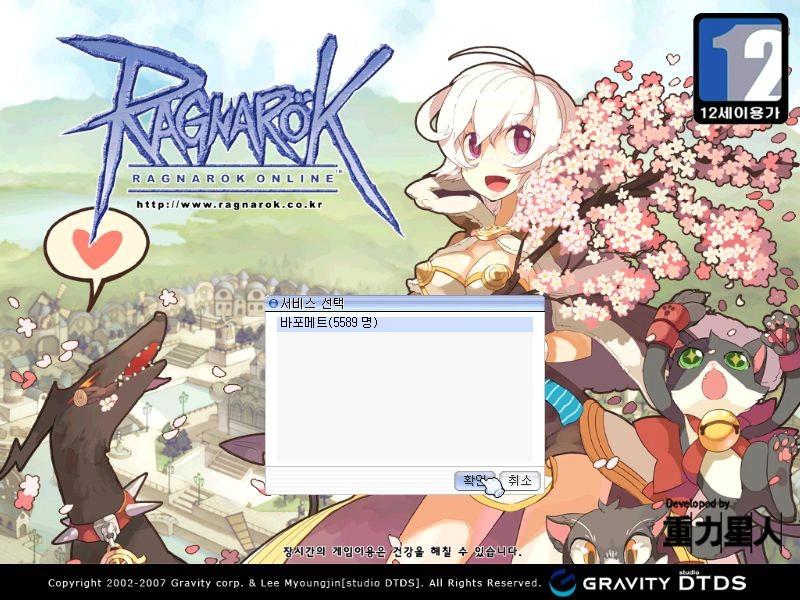Click the http://www.ragnarok.co.kr URL text
Image resolution: width=800 pixels, height=600 pixels.
coord(230,205)
